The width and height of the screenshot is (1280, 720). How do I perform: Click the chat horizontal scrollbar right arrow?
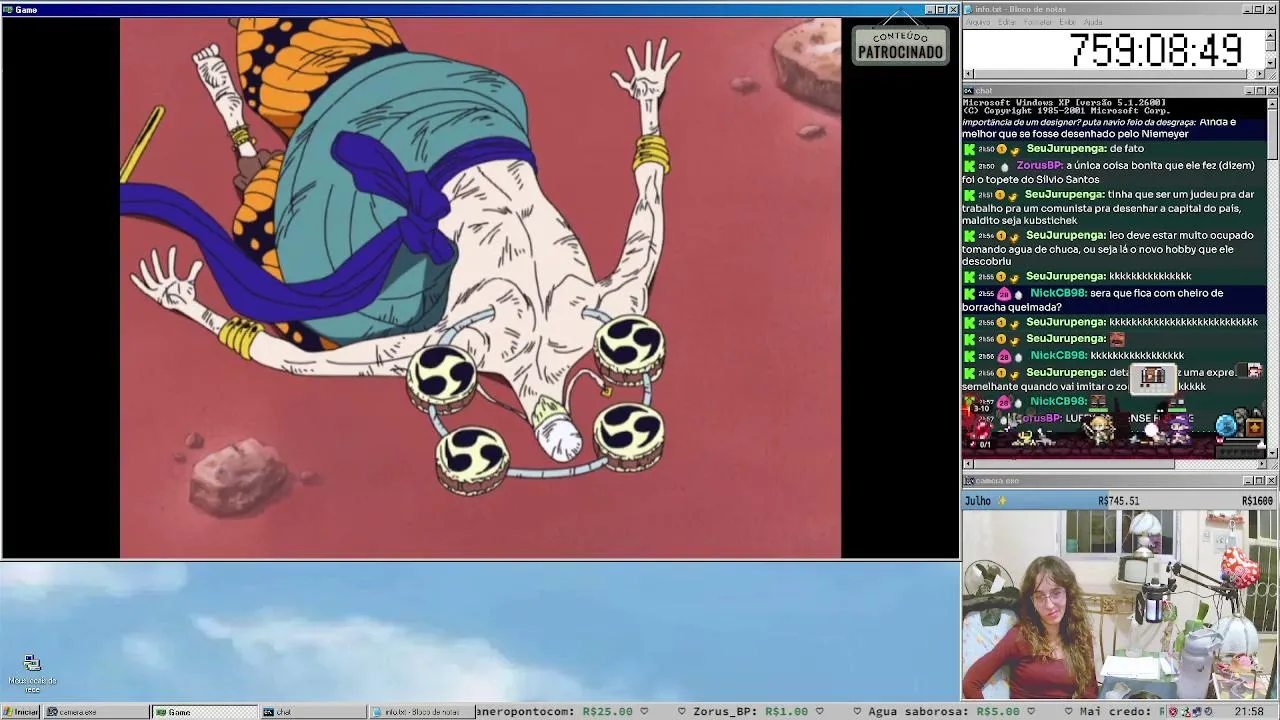tap(1261, 464)
